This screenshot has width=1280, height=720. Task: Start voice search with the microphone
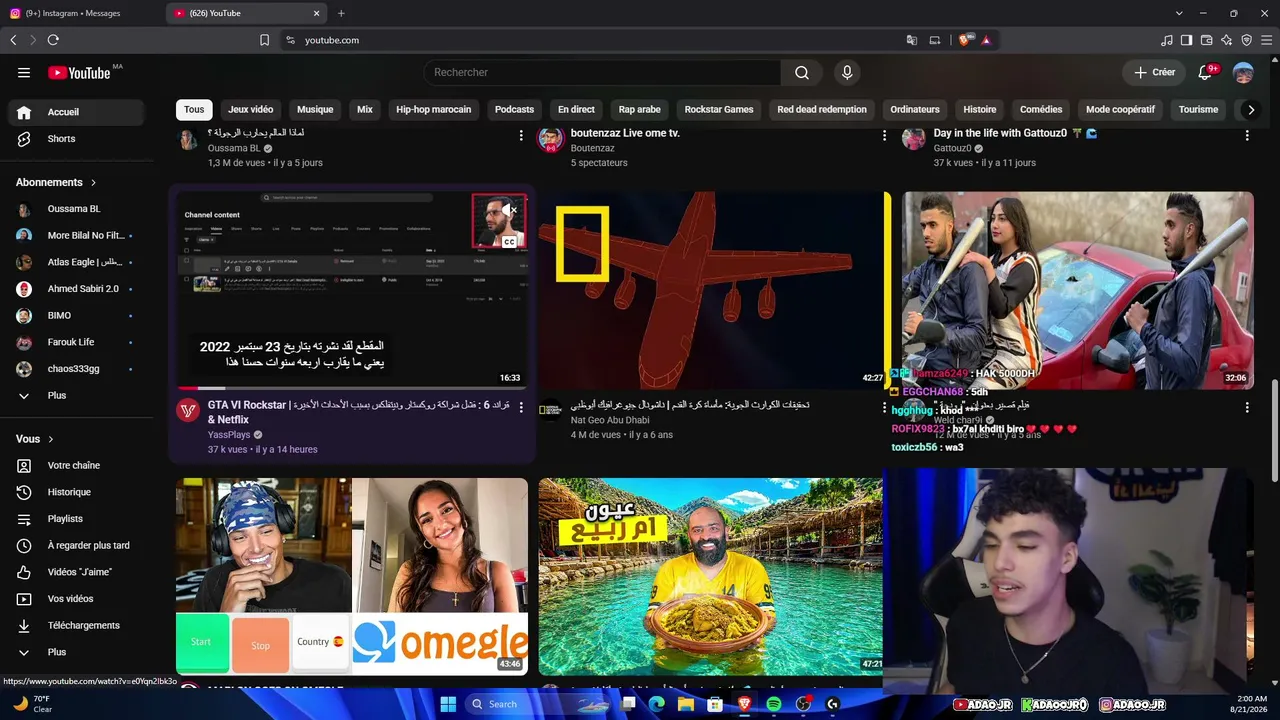coord(847,72)
